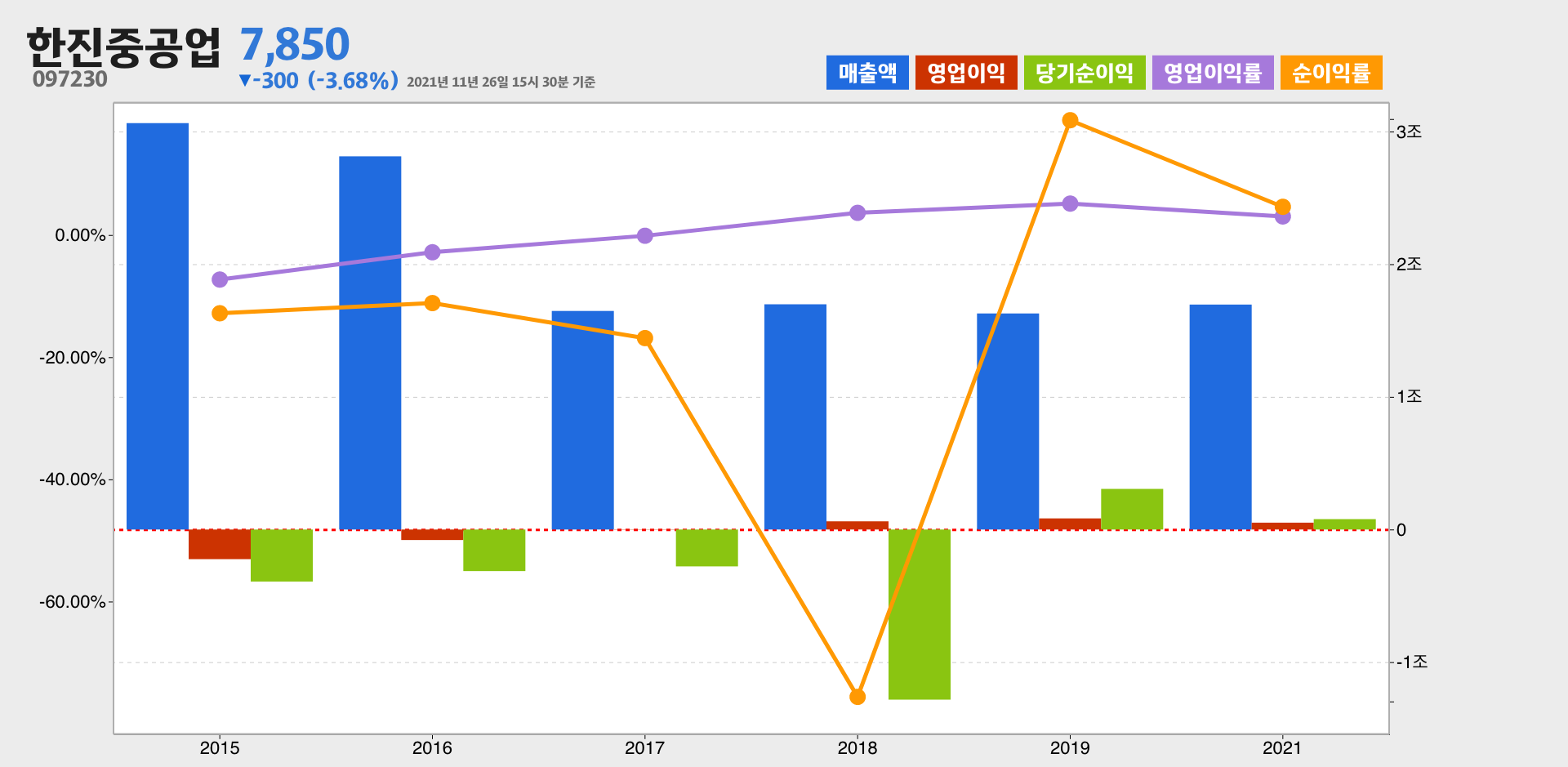Click the 2015 purple operating margin point
The image size is (1568, 767).
[x=220, y=279]
